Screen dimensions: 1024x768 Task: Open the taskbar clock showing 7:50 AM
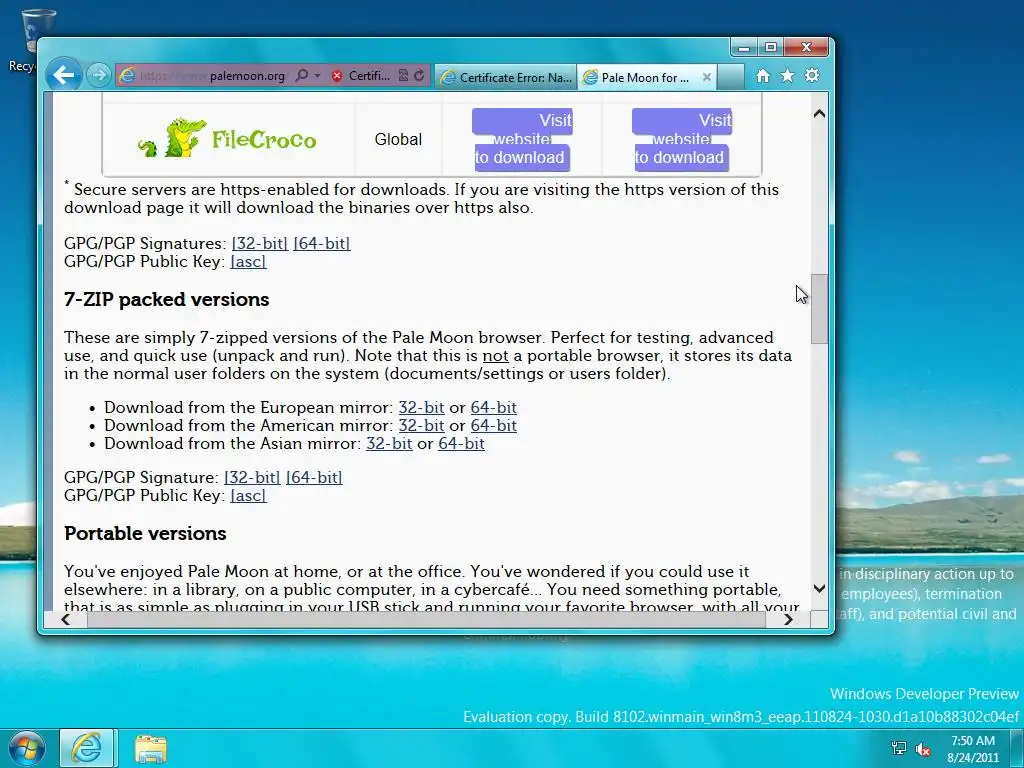[x=973, y=749]
